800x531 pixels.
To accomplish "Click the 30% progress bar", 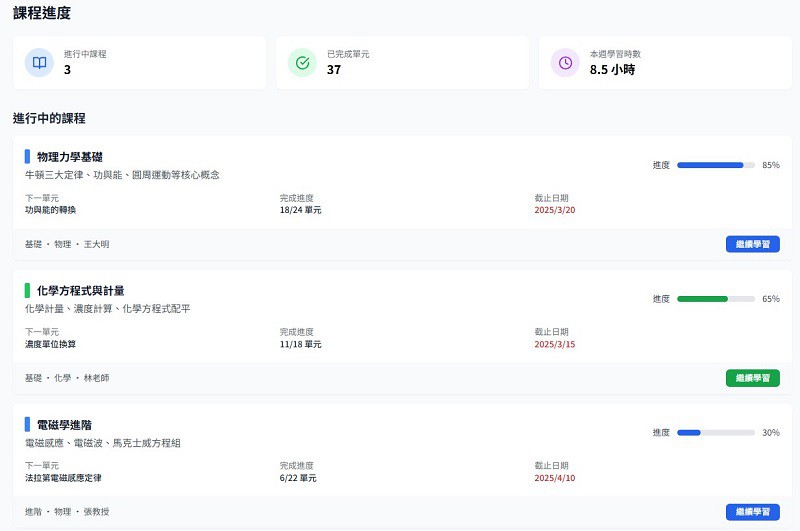I will [x=715, y=433].
